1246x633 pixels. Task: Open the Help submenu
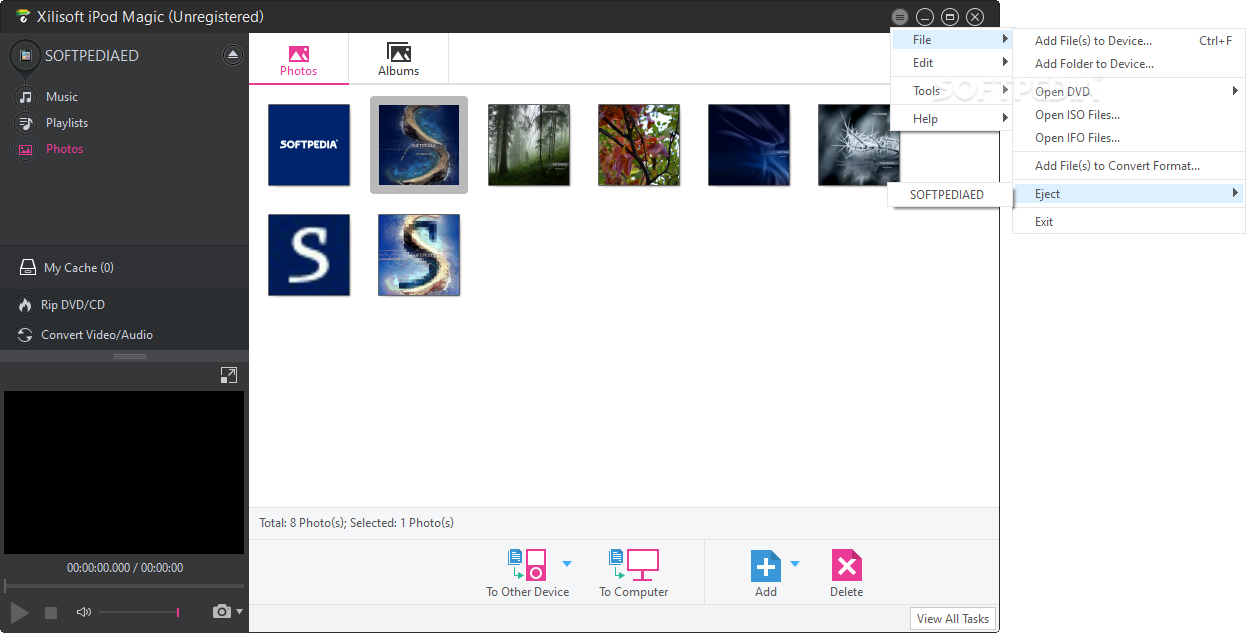(951, 119)
